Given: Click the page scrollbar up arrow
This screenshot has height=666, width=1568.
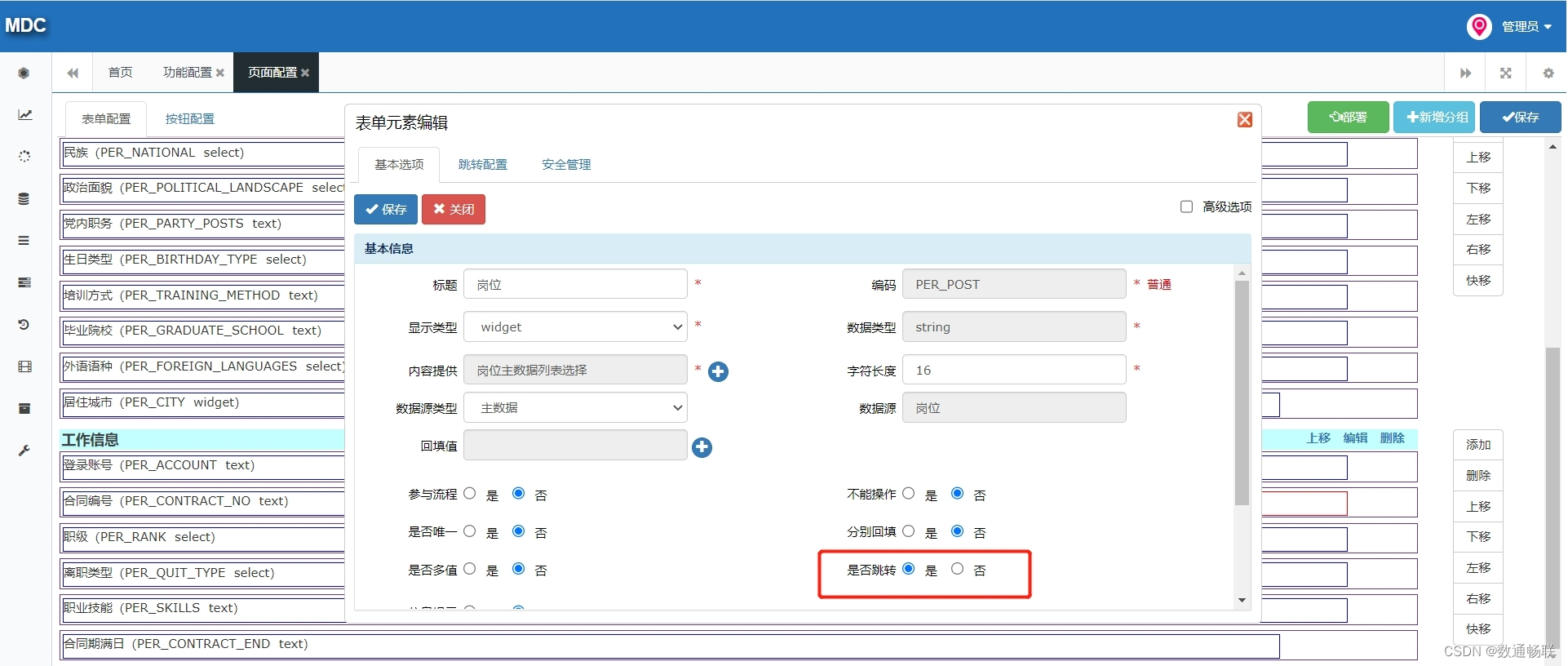Looking at the screenshot, I should 1552,147.
